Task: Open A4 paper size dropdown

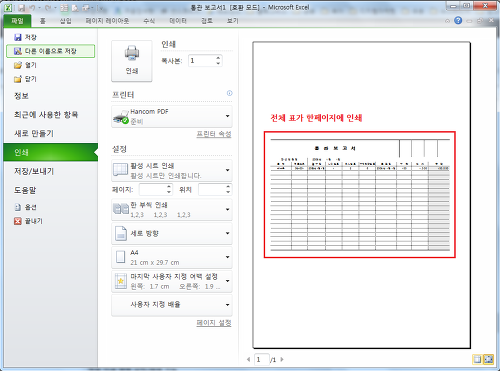Action: pos(172,257)
